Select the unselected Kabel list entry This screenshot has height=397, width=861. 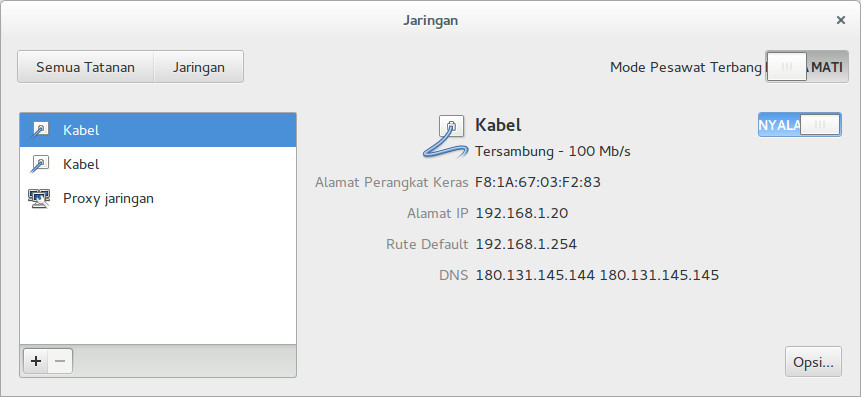point(158,164)
